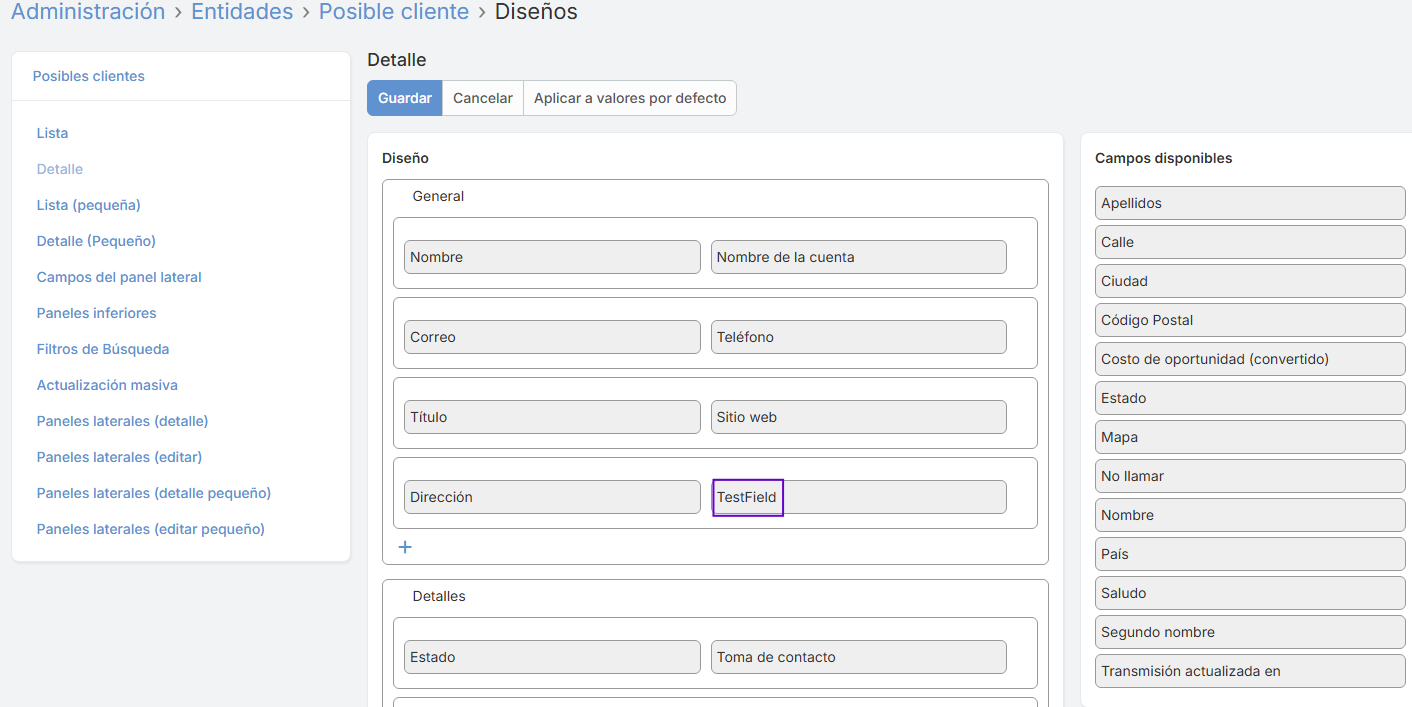Viewport: 1412px width, 707px height.
Task: Select Nombre de la cuenta cell
Action: [x=858, y=257]
